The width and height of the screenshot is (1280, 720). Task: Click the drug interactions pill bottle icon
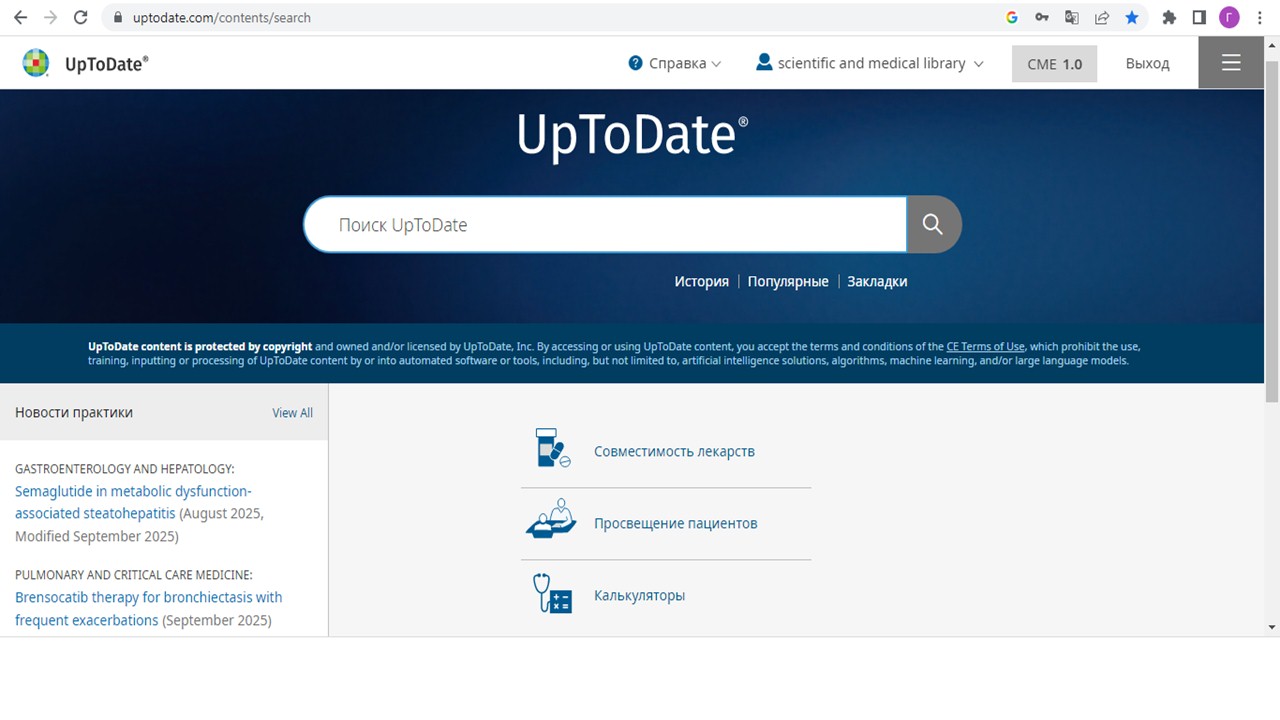[552, 448]
